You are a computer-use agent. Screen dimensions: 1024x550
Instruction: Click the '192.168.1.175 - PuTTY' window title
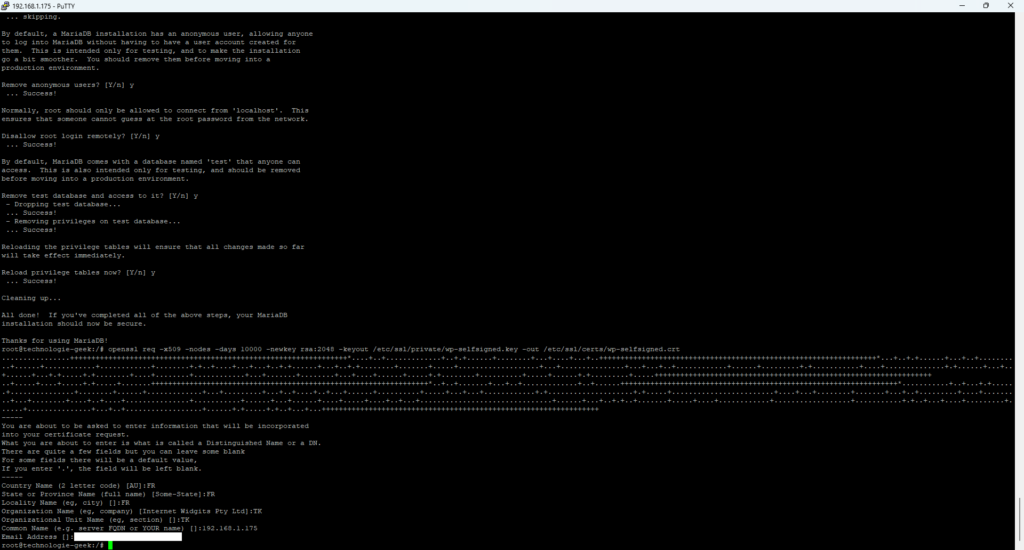point(40,5)
